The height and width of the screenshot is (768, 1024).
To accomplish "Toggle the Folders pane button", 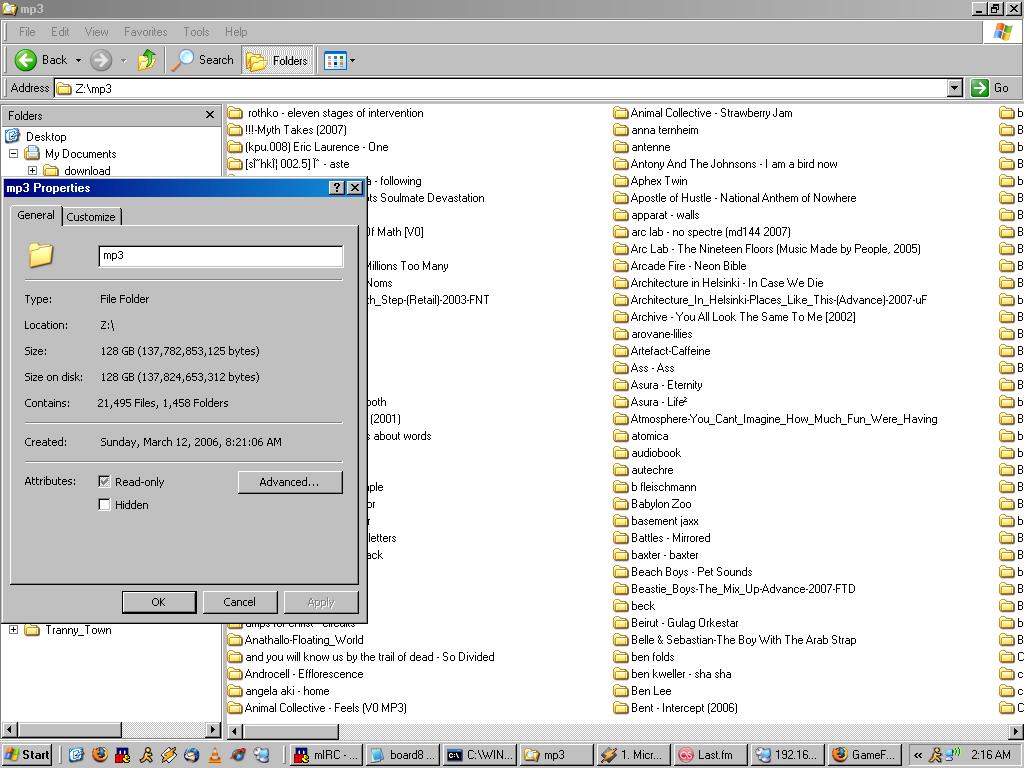I will (277, 60).
